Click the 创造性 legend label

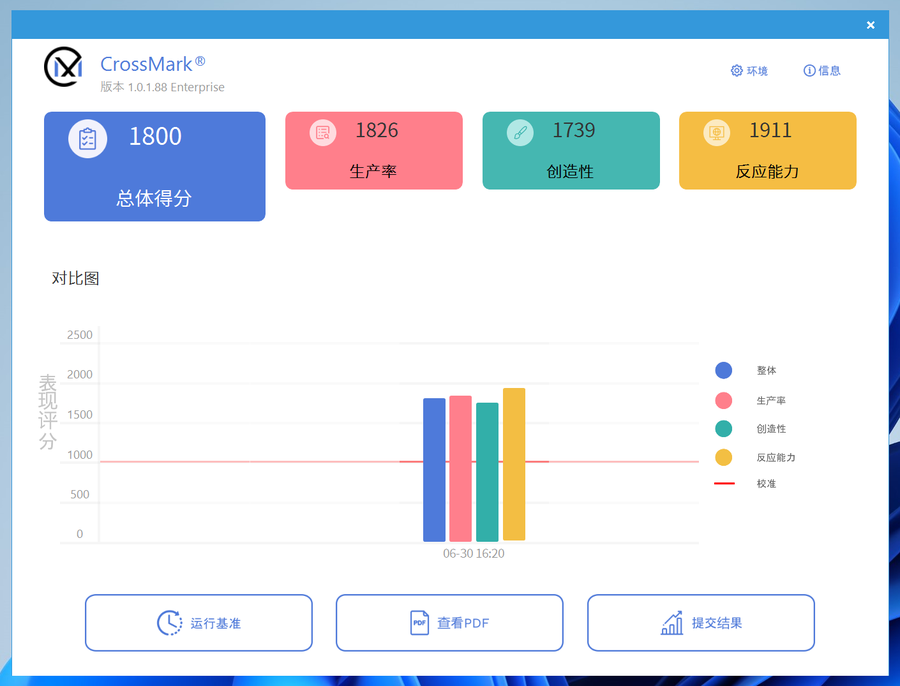(x=771, y=428)
